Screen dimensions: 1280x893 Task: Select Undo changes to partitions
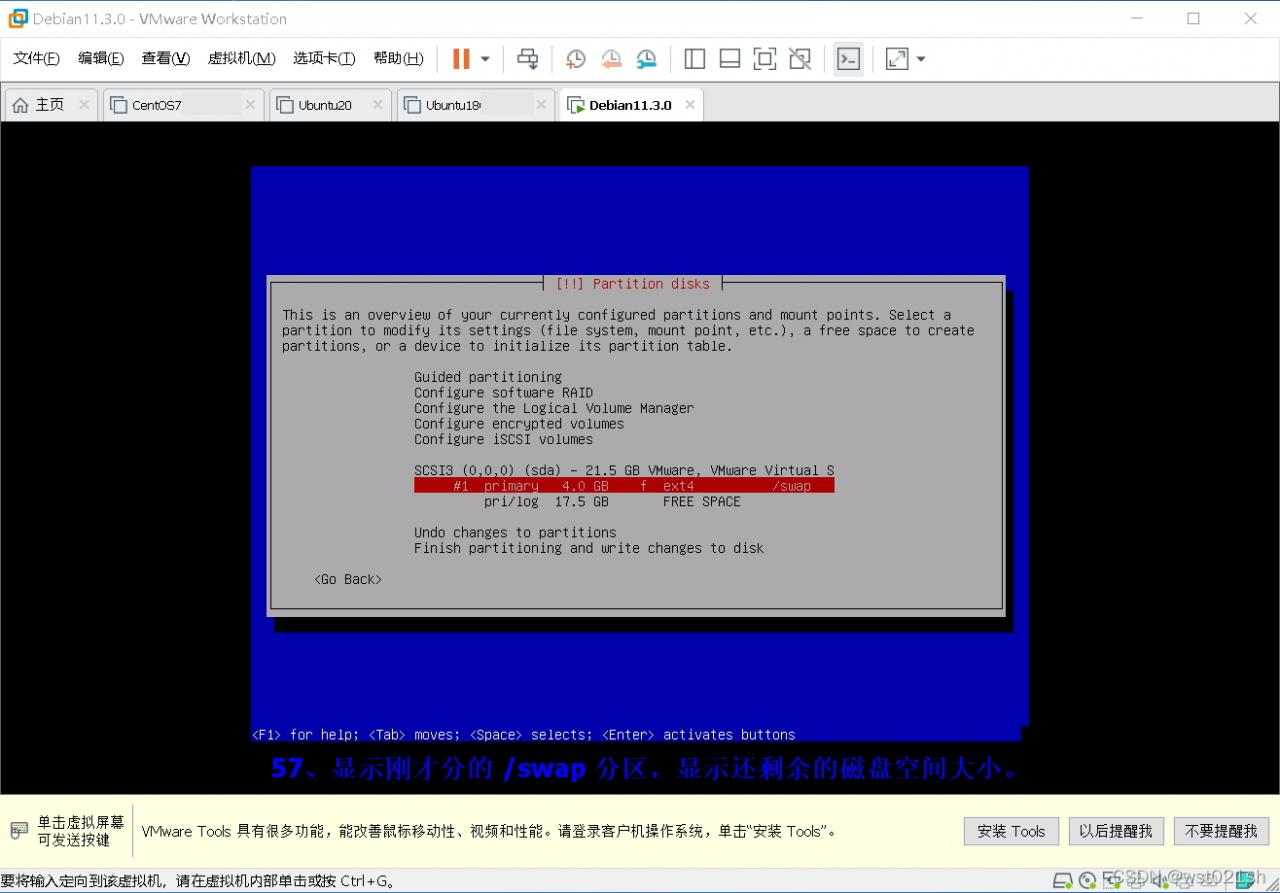pyautogui.click(x=515, y=532)
